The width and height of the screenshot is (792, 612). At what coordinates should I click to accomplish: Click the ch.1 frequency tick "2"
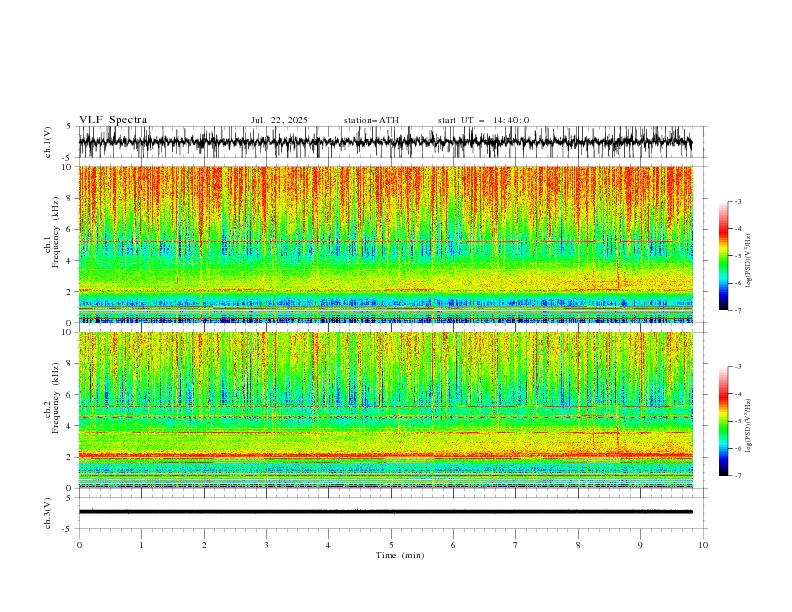pyautogui.click(x=69, y=291)
